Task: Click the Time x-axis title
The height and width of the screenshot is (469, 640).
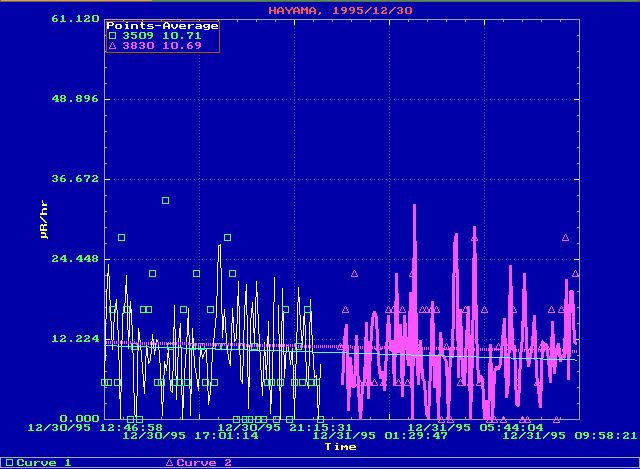Action: click(340, 446)
